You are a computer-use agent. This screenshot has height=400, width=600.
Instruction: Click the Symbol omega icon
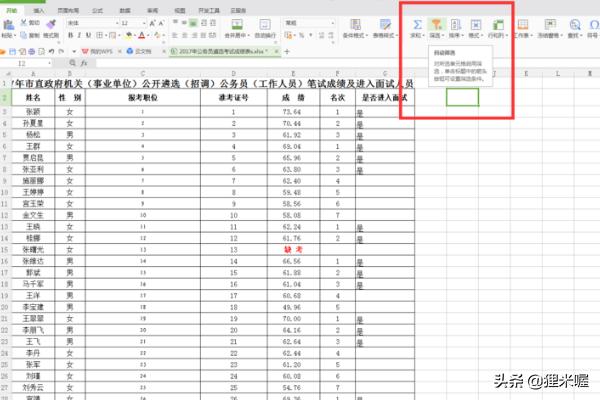coord(594,24)
